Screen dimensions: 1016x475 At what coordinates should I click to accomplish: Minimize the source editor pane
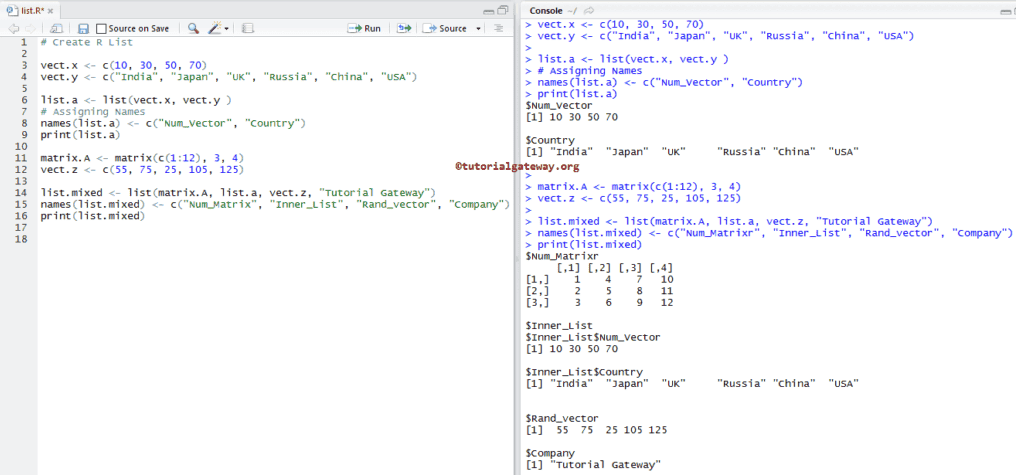click(489, 10)
